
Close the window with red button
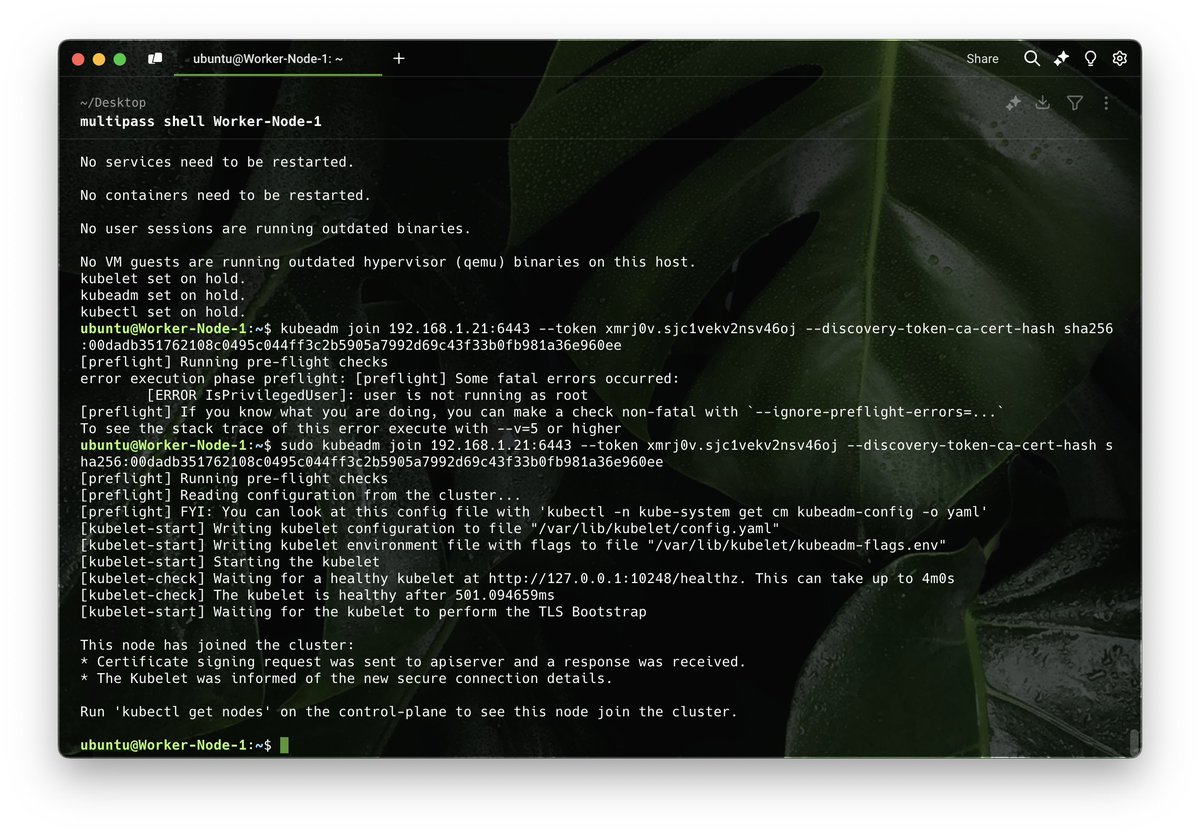tap(79, 59)
